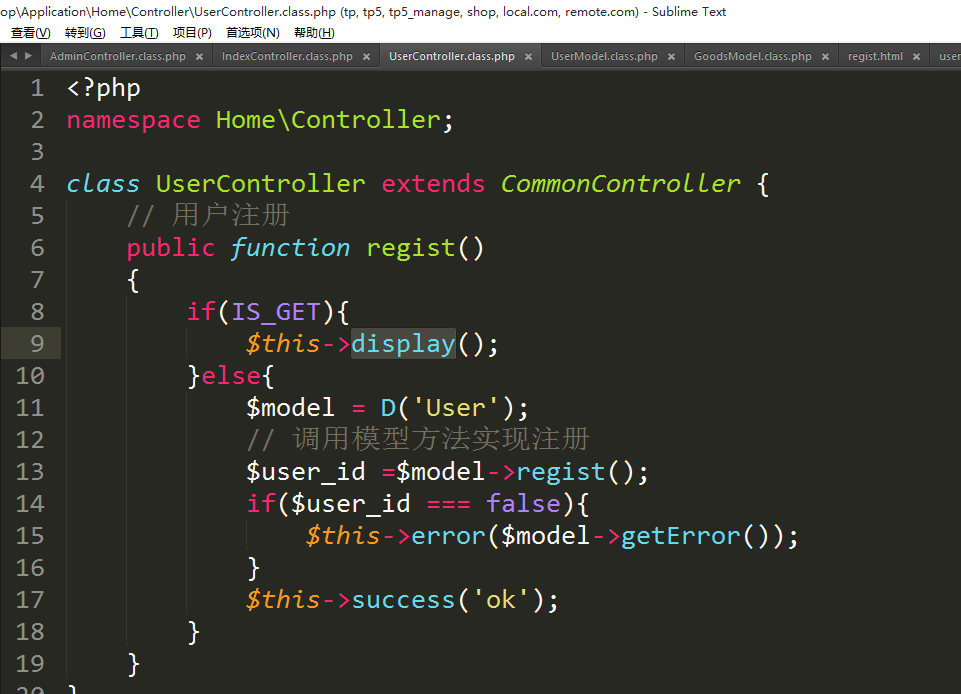Open the 首选项(N) preferences menu
Image resolution: width=961 pixels, height=694 pixels.
252,33
